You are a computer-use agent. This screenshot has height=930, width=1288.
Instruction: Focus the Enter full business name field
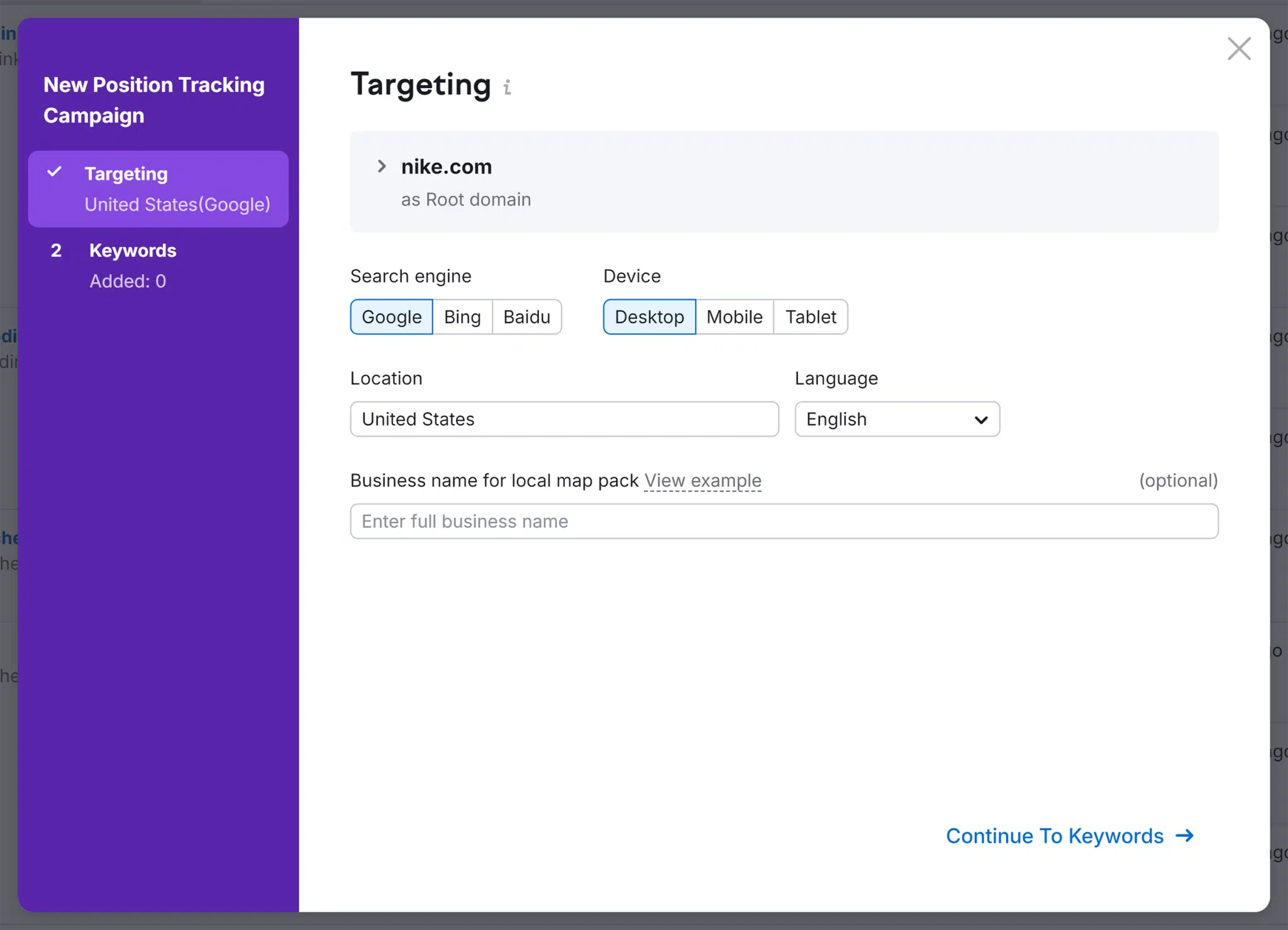[784, 521]
